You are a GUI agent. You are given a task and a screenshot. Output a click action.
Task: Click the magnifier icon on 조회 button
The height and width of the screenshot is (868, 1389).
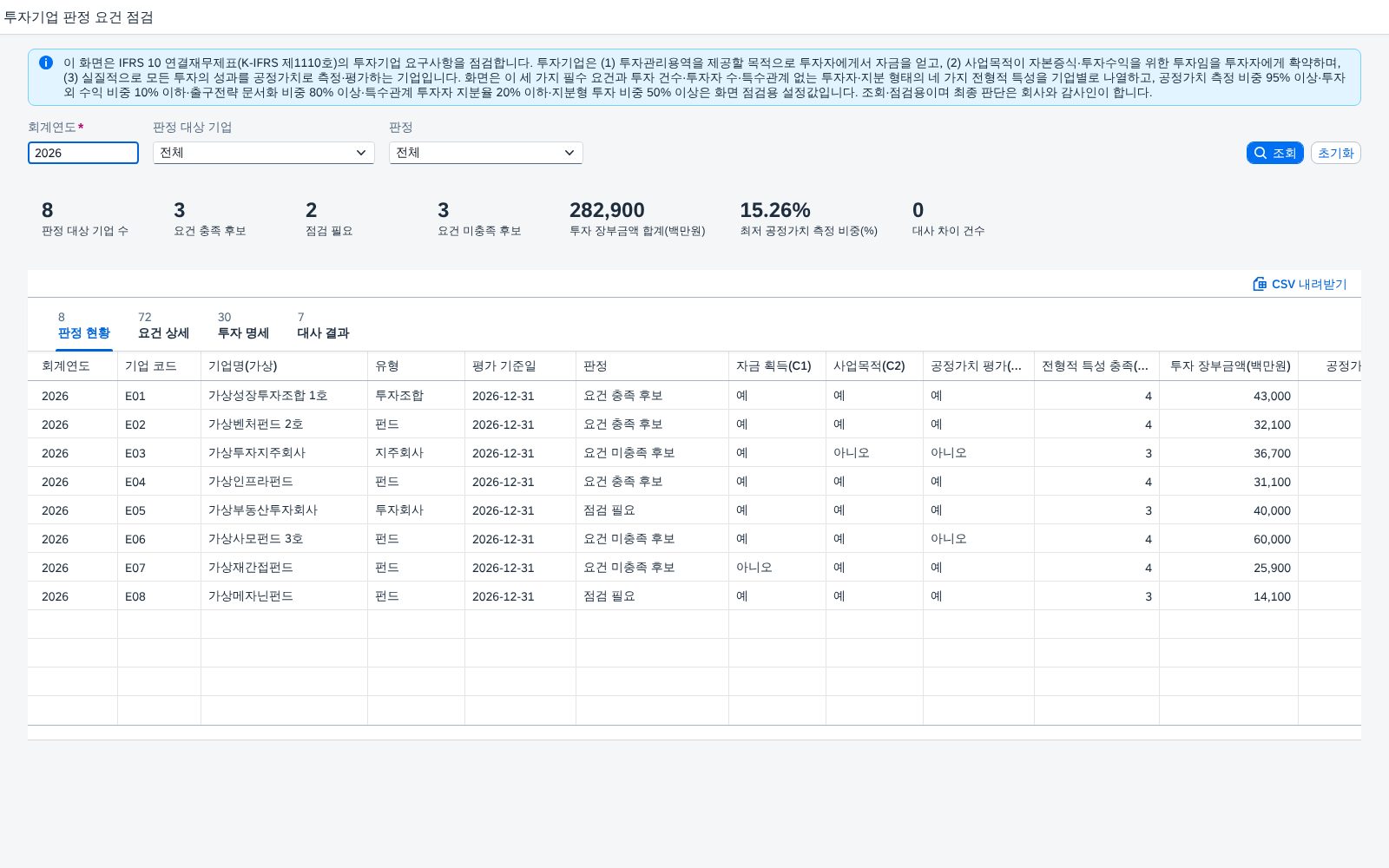pyautogui.click(x=1261, y=153)
